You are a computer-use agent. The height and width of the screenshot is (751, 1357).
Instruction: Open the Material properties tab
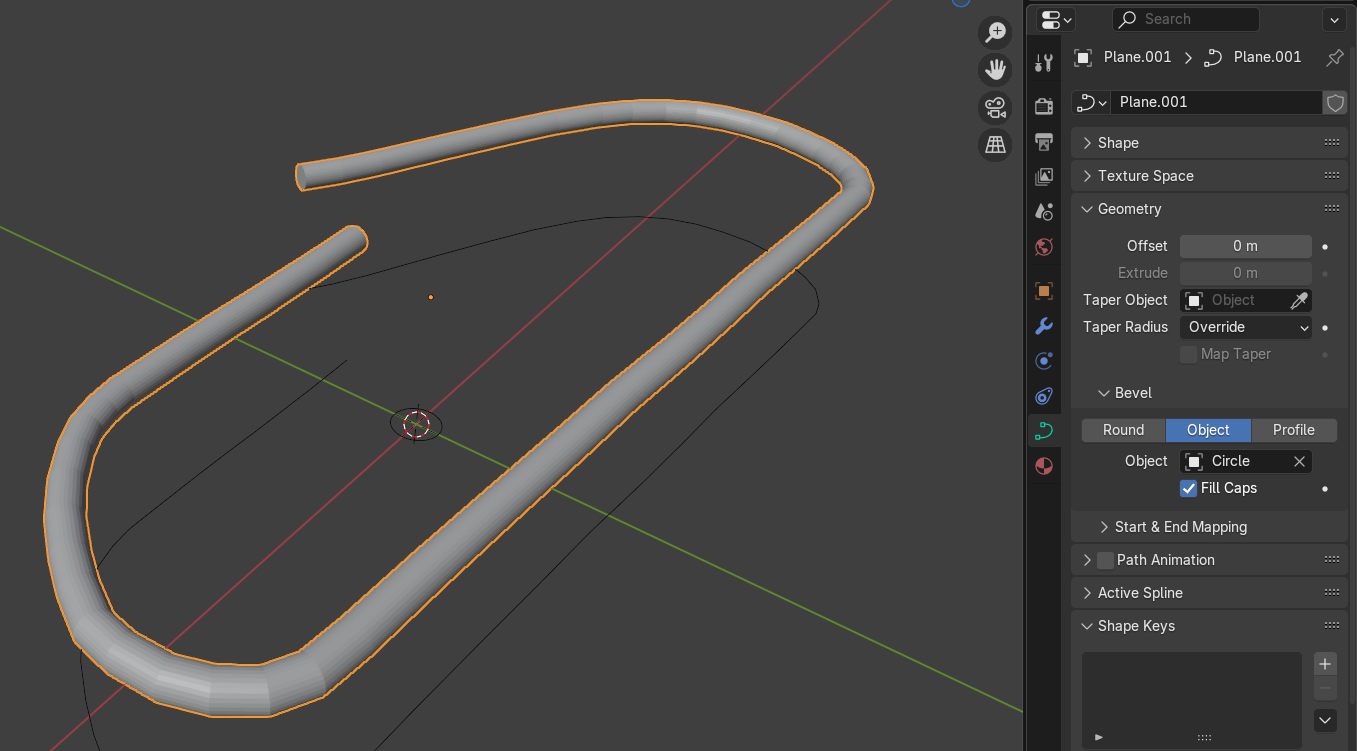pos(1044,466)
